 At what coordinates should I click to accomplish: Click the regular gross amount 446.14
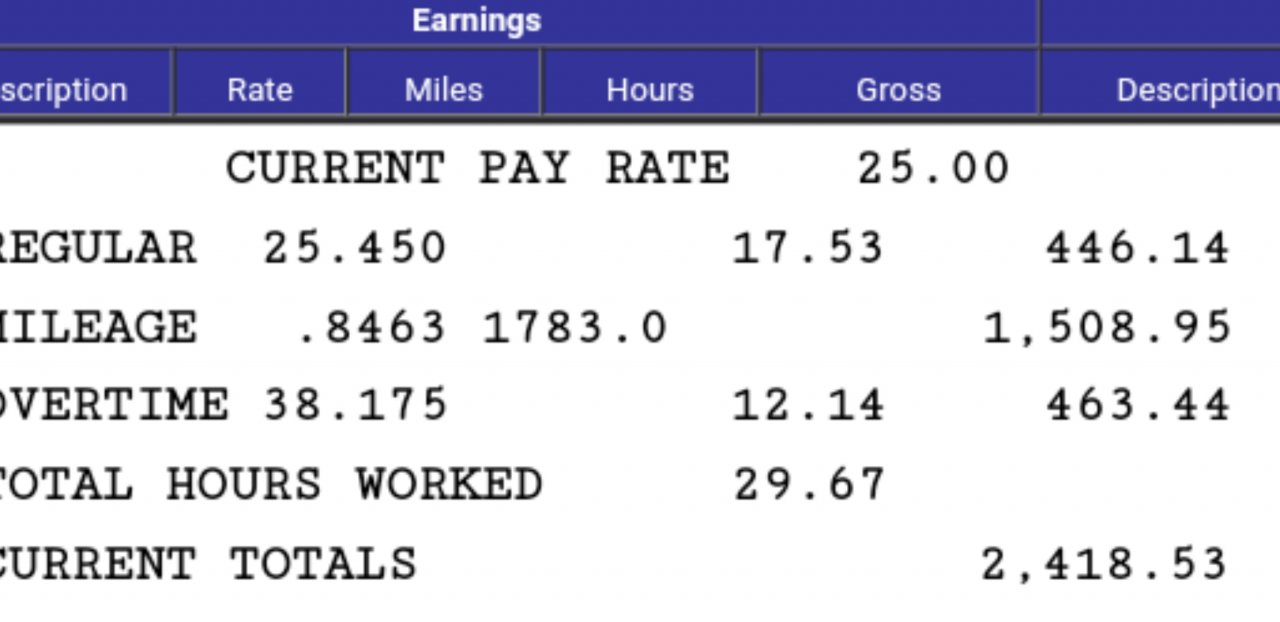click(1137, 248)
